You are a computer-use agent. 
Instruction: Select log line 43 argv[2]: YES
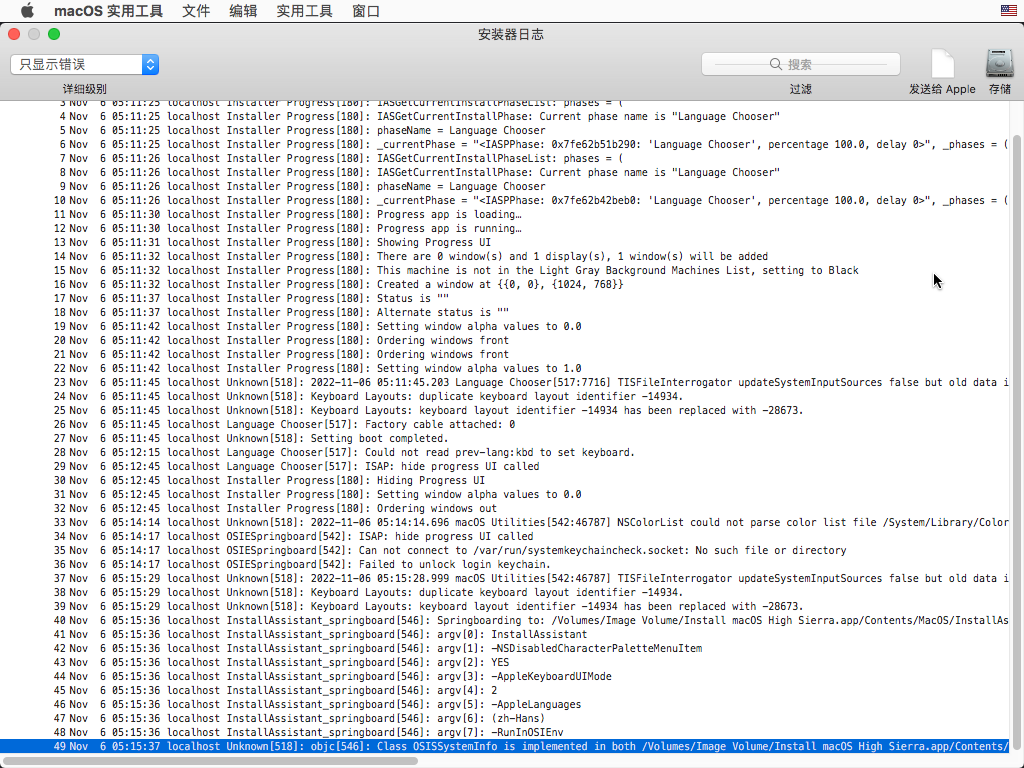[x=504, y=662]
